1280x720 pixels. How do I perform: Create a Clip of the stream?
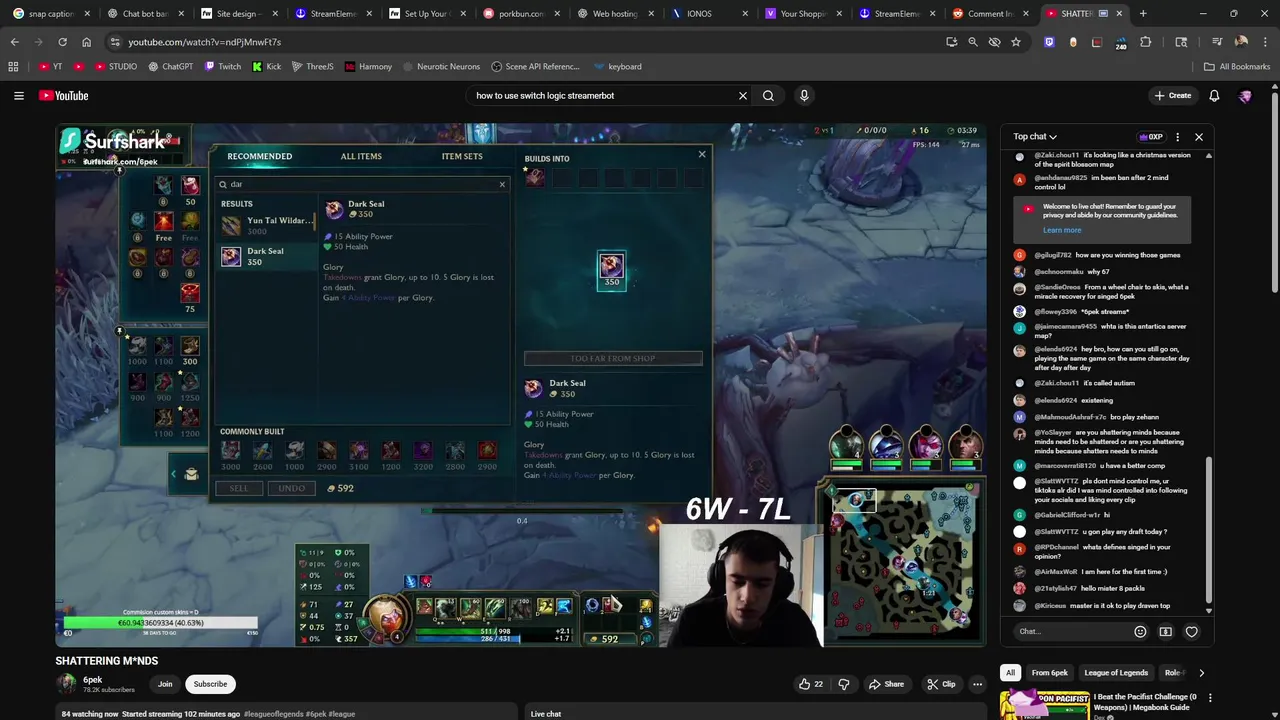tap(940, 684)
